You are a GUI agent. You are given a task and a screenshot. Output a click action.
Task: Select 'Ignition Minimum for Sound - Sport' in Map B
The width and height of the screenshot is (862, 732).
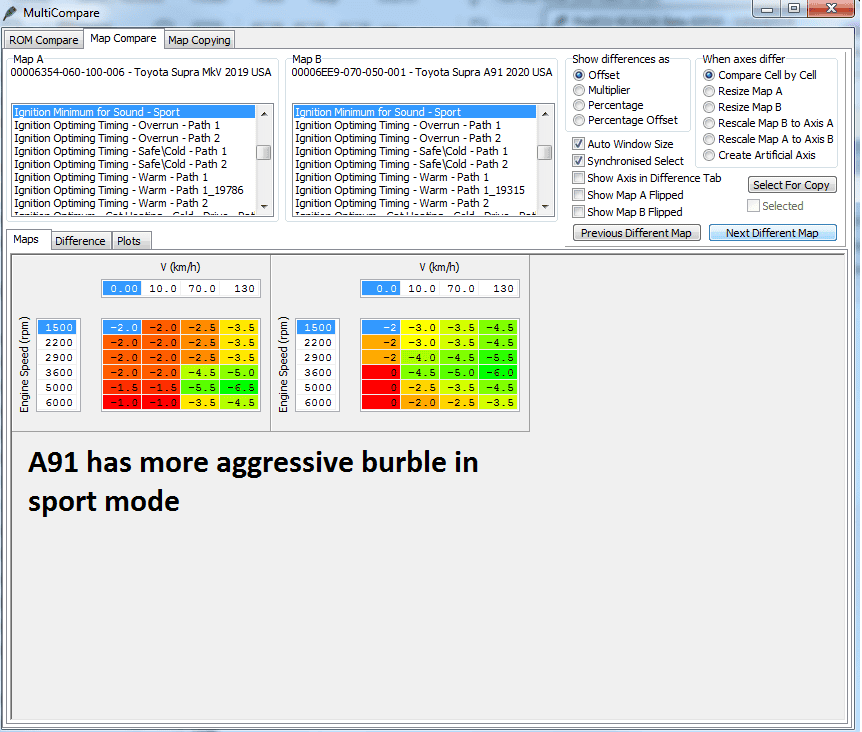coord(415,112)
